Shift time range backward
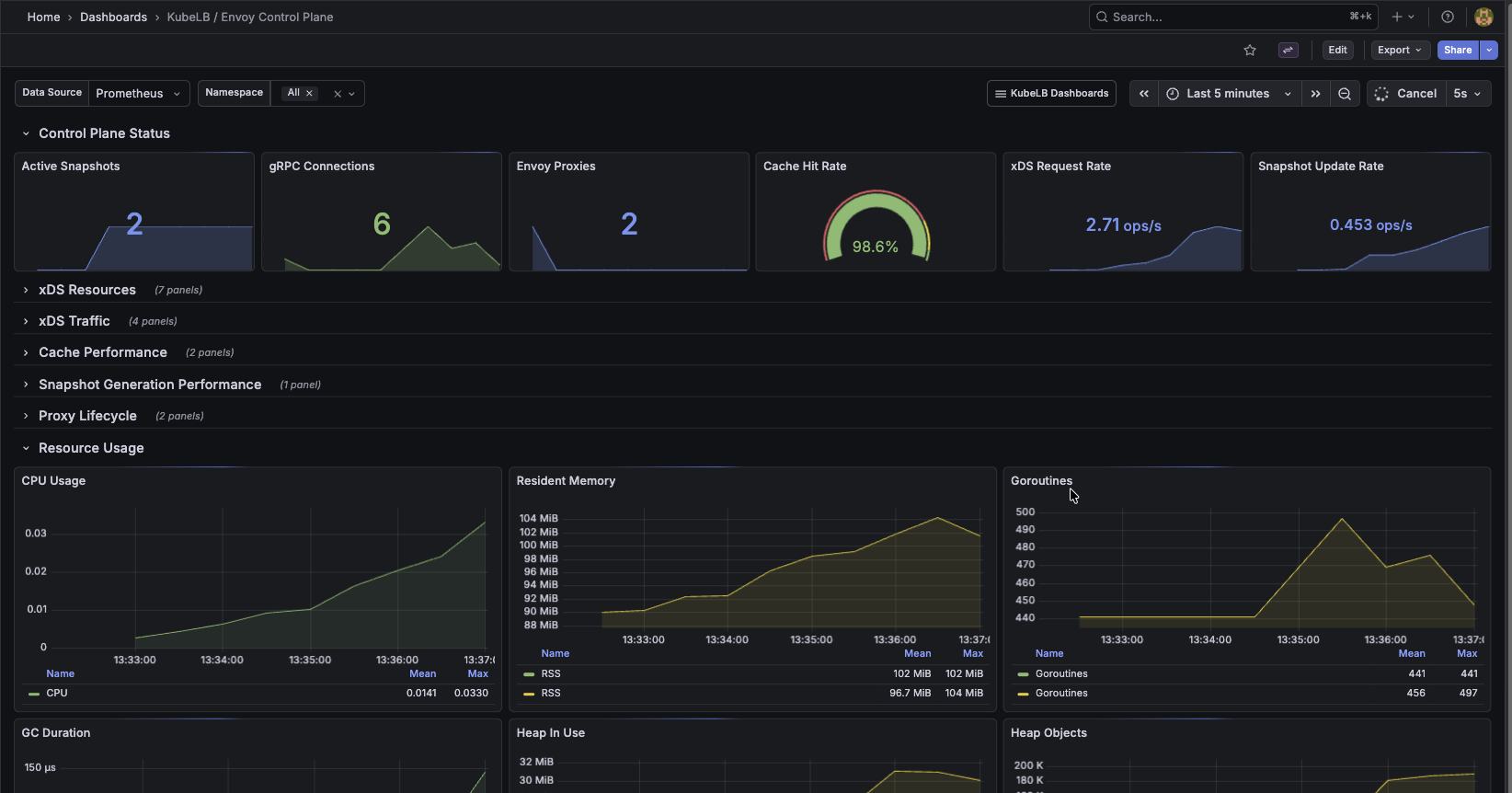1512x793 pixels. coord(1144,94)
